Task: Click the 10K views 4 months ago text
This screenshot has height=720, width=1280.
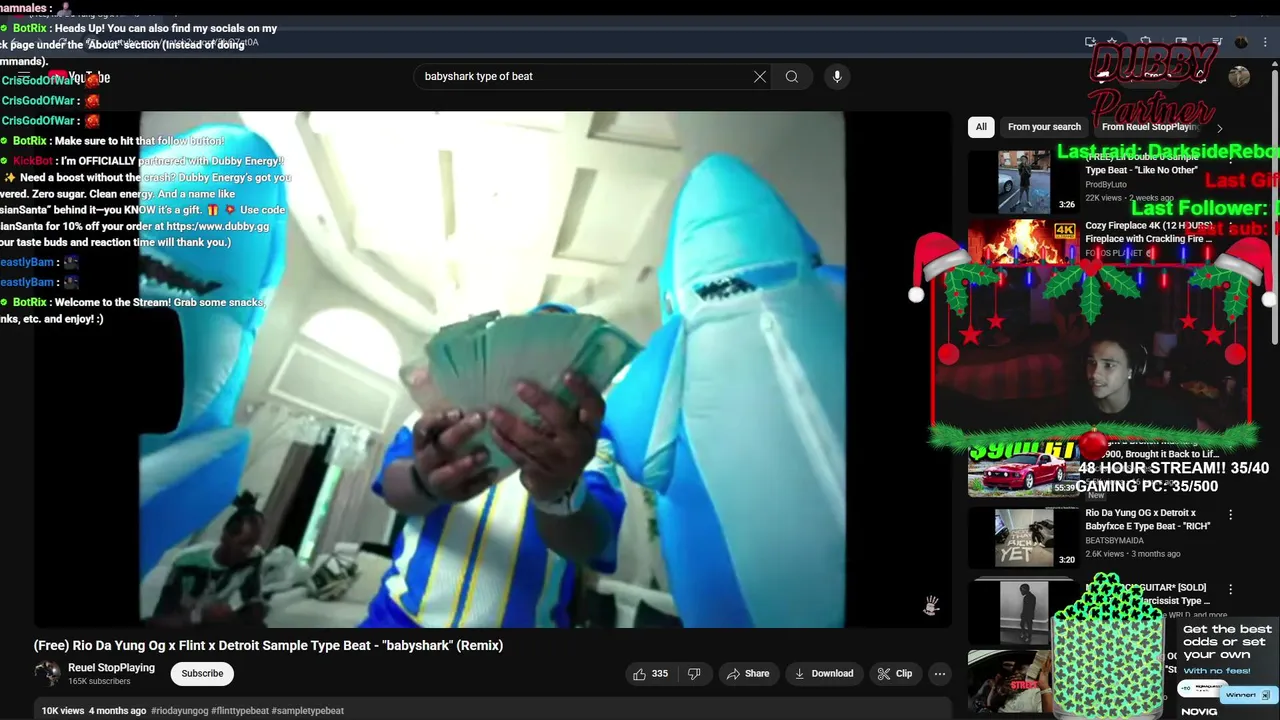Action: tap(94, 711)
